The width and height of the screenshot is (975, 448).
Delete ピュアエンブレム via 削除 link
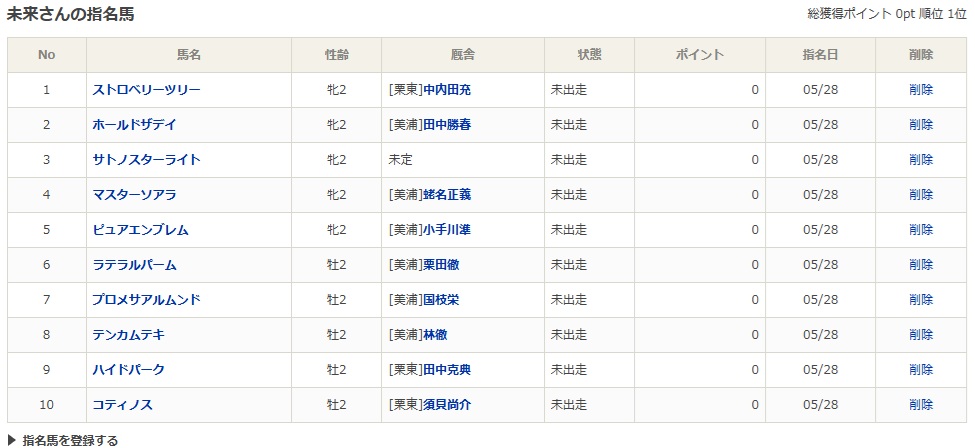[921, 230]
